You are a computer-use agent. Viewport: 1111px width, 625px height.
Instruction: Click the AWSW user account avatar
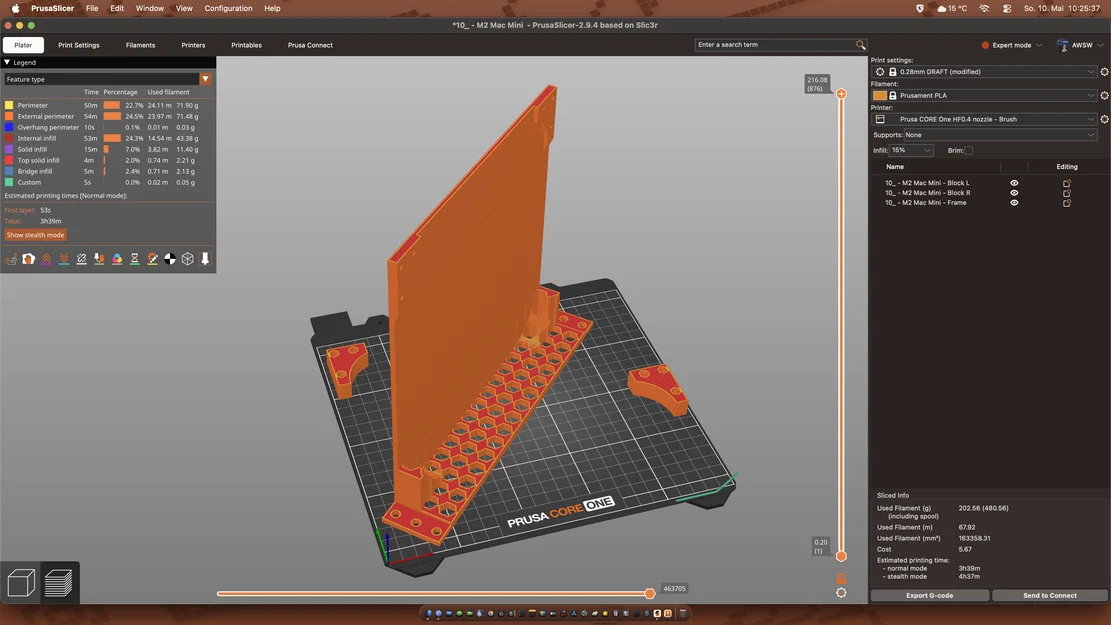1062,45
